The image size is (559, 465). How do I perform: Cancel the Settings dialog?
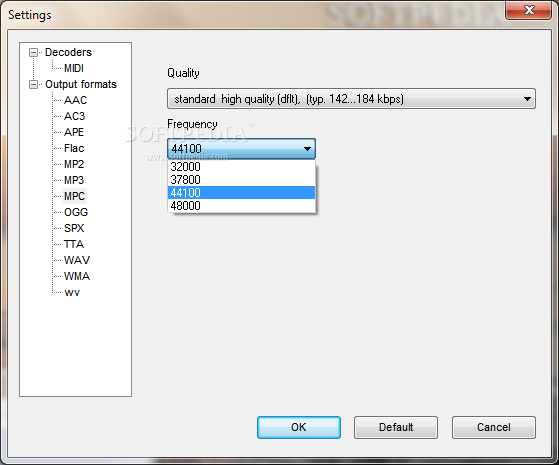(x=494, y=427)
